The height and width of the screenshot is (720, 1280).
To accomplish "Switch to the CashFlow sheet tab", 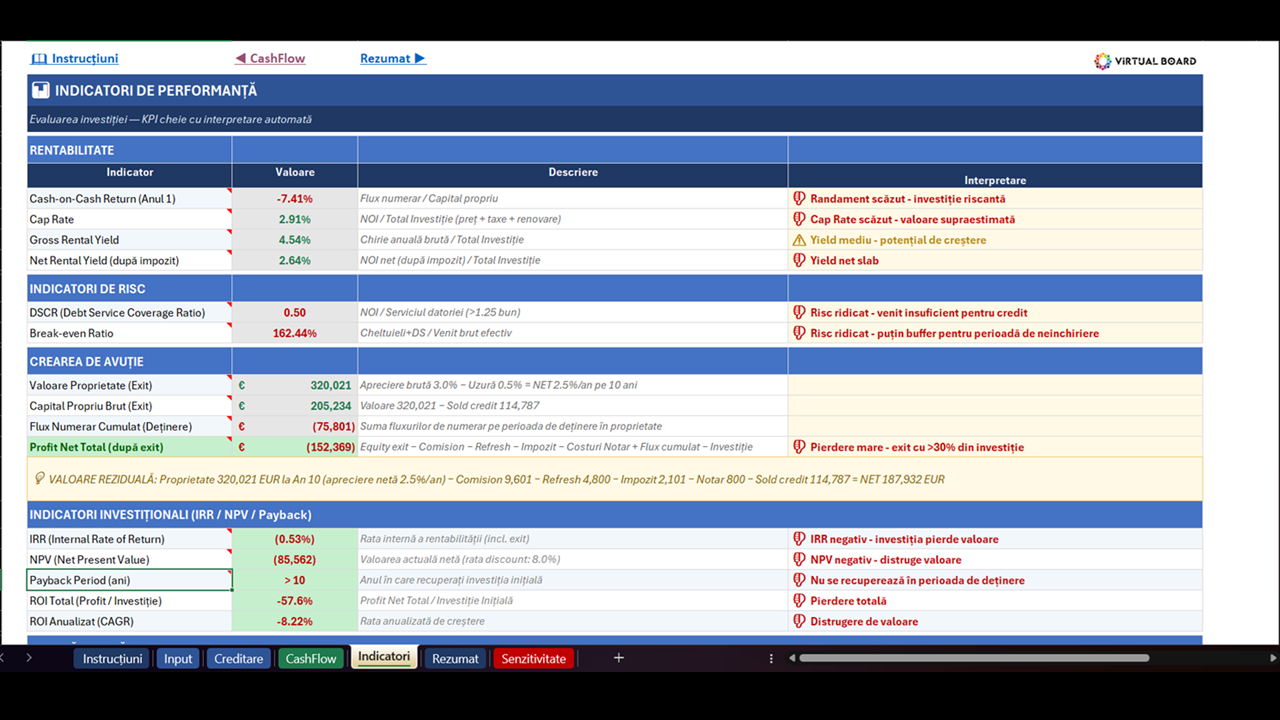I will [311, 658].
